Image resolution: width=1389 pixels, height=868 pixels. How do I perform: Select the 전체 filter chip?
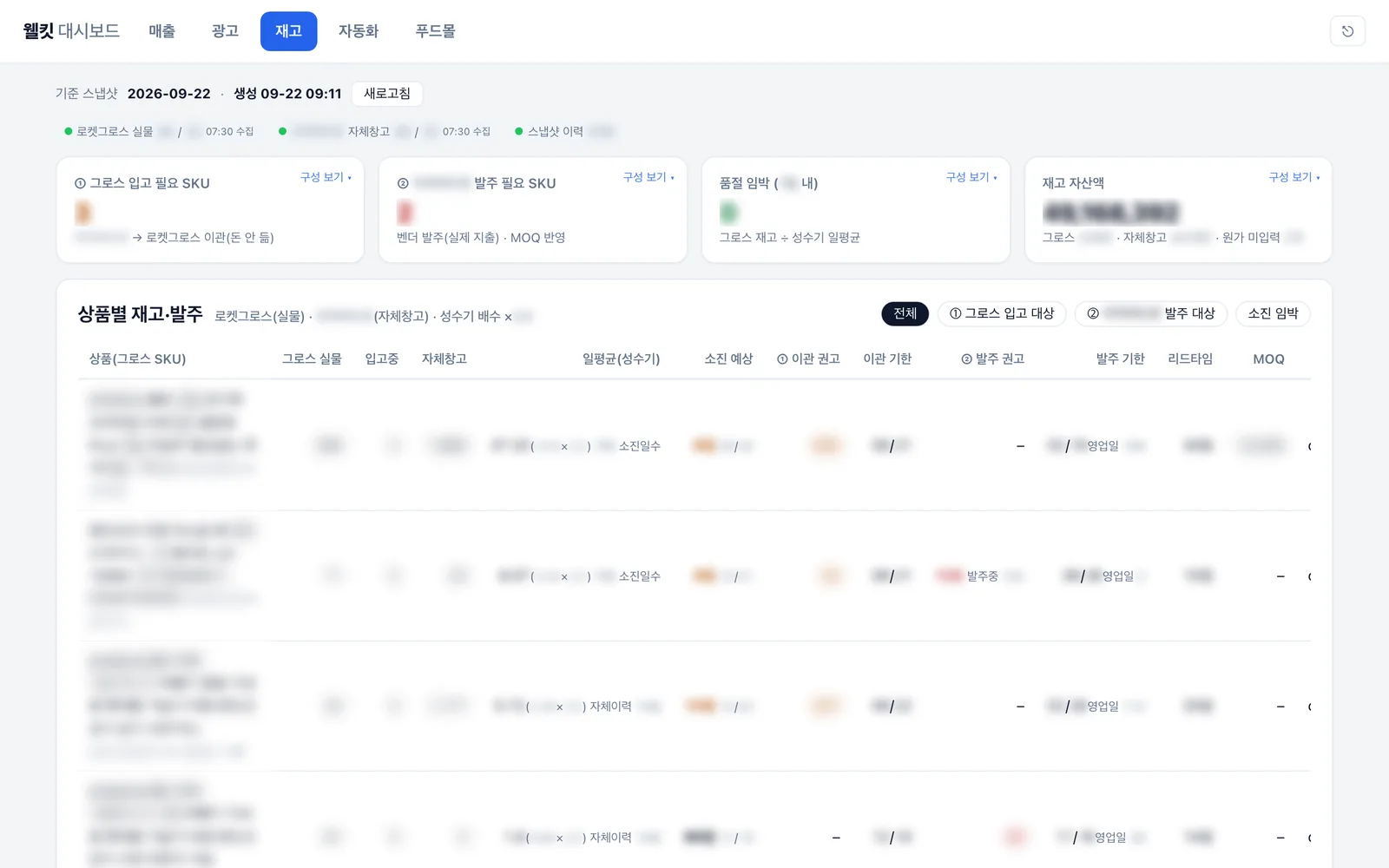click(x=905, y=313)
